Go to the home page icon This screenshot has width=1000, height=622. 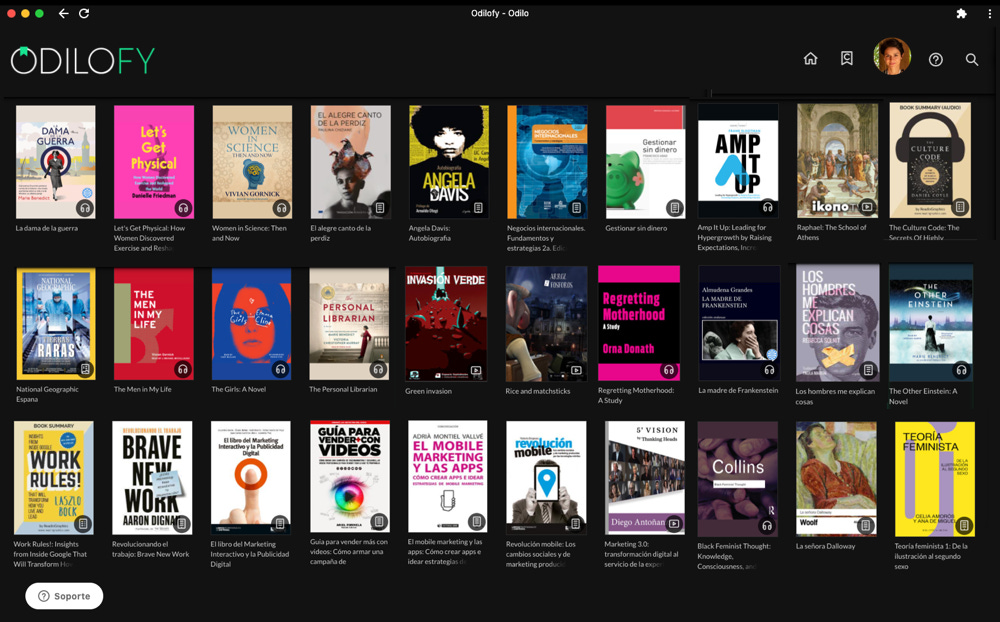pos(810,59)
